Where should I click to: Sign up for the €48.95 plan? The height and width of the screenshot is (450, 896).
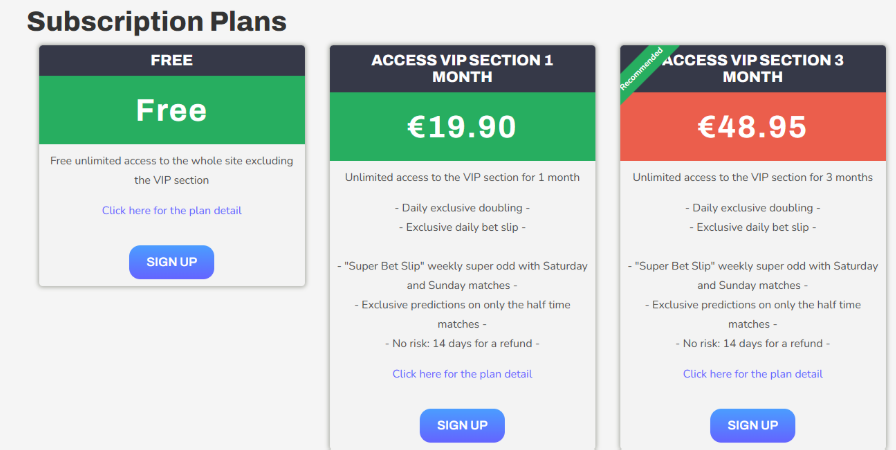(752, 425)
